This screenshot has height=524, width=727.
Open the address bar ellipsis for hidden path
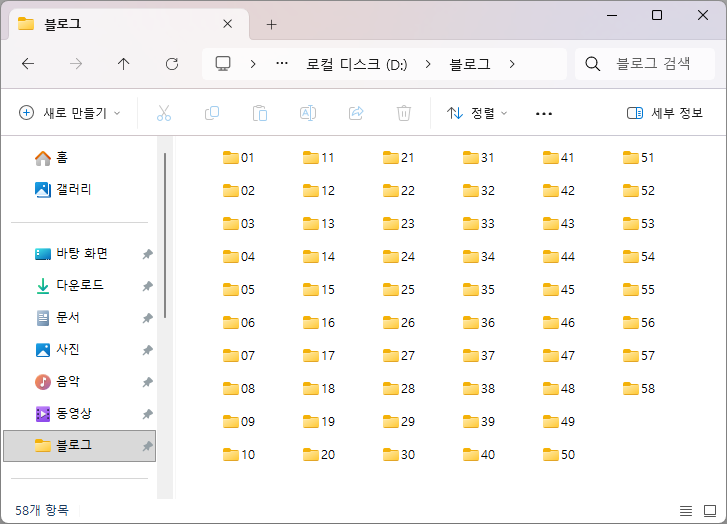pyautogui.click(x=282, y=64)
